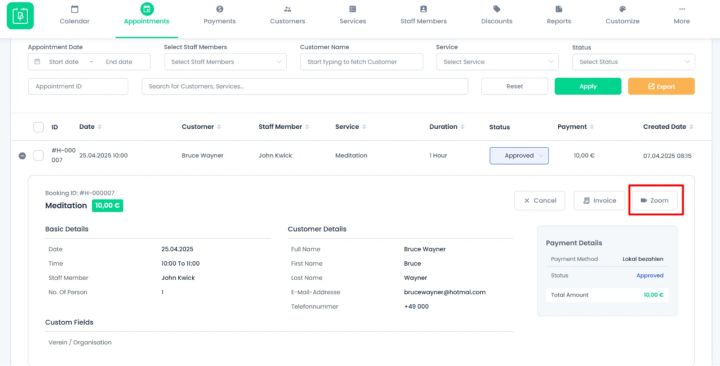Image resolution: width=720 pixels, height=366 pixels.
Task: Click the 07.04.2025 08:15 created date
Action: click(667, 156)
